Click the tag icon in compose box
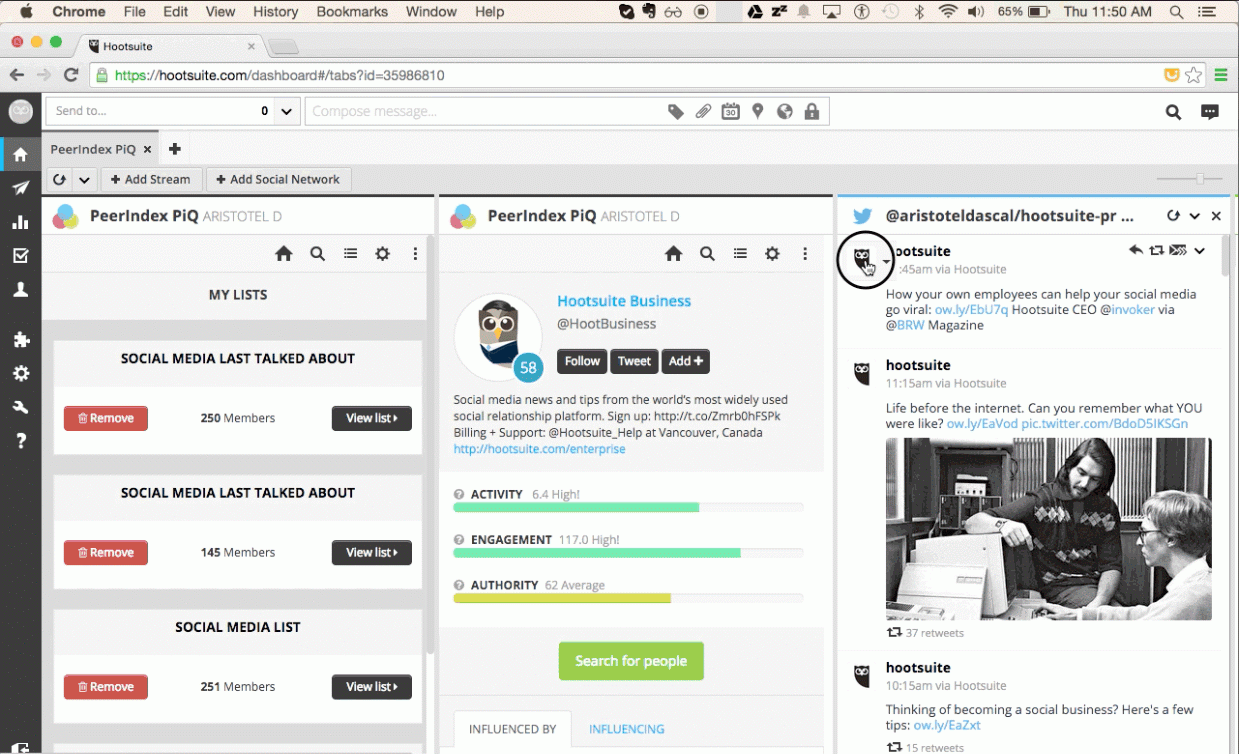This screenshot has width=1239, height=755. 676,111
